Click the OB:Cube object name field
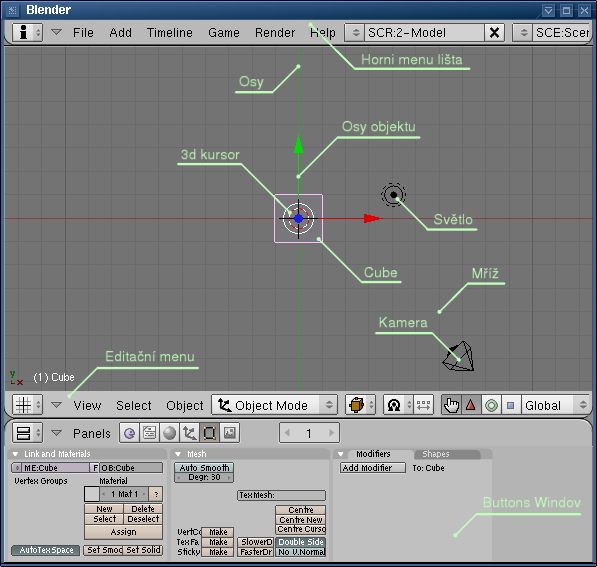The image size is (597, 567). coord(131,468)
